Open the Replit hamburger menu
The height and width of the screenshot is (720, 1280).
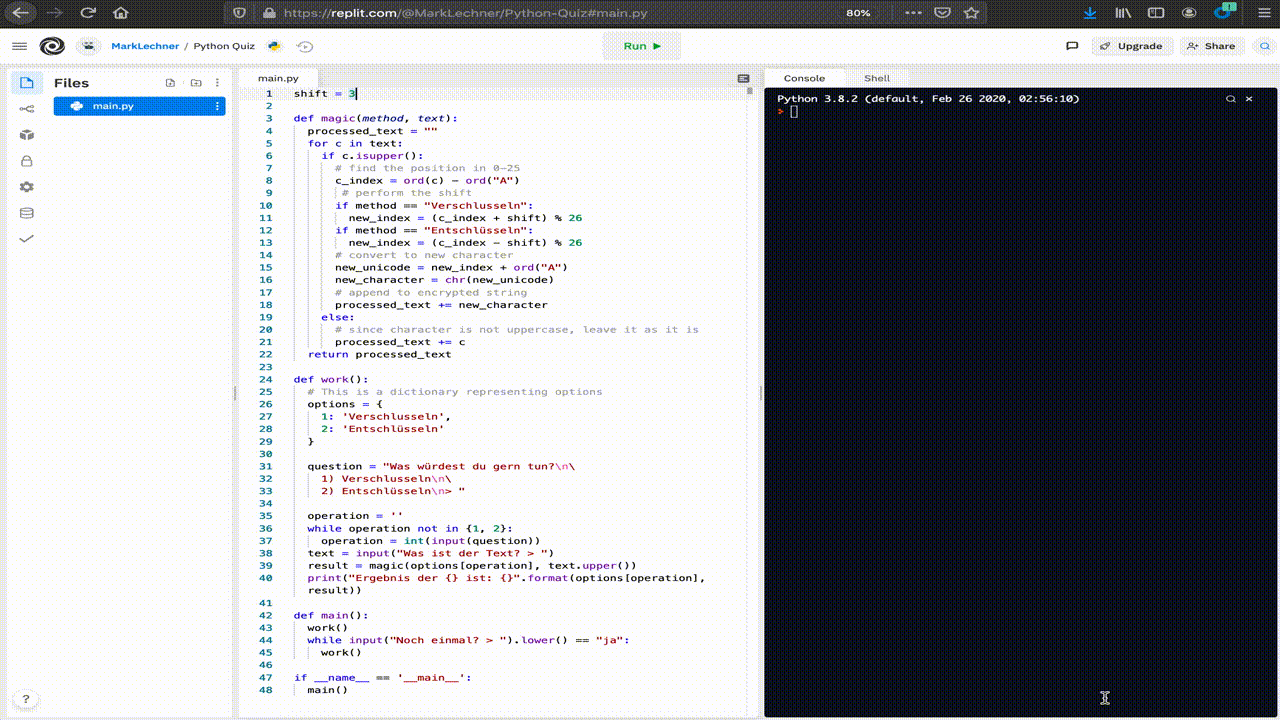(x=19, y=46)
